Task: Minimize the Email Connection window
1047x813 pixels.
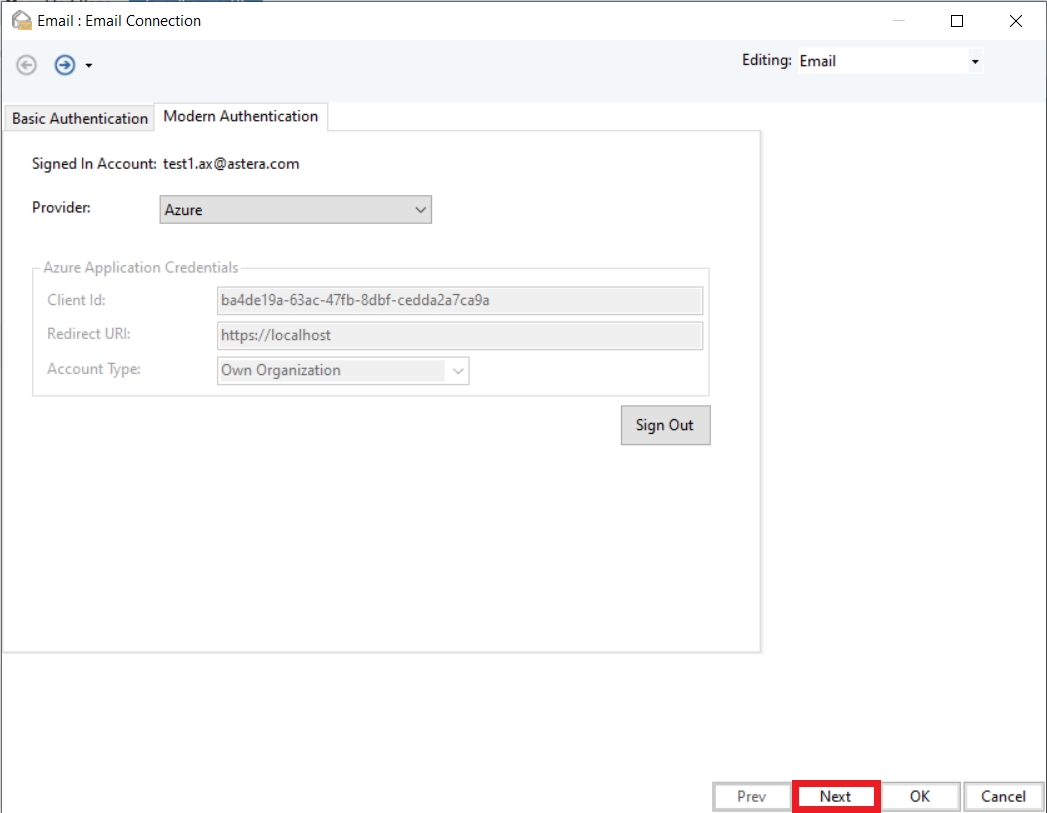Action: tap(899, 21)
